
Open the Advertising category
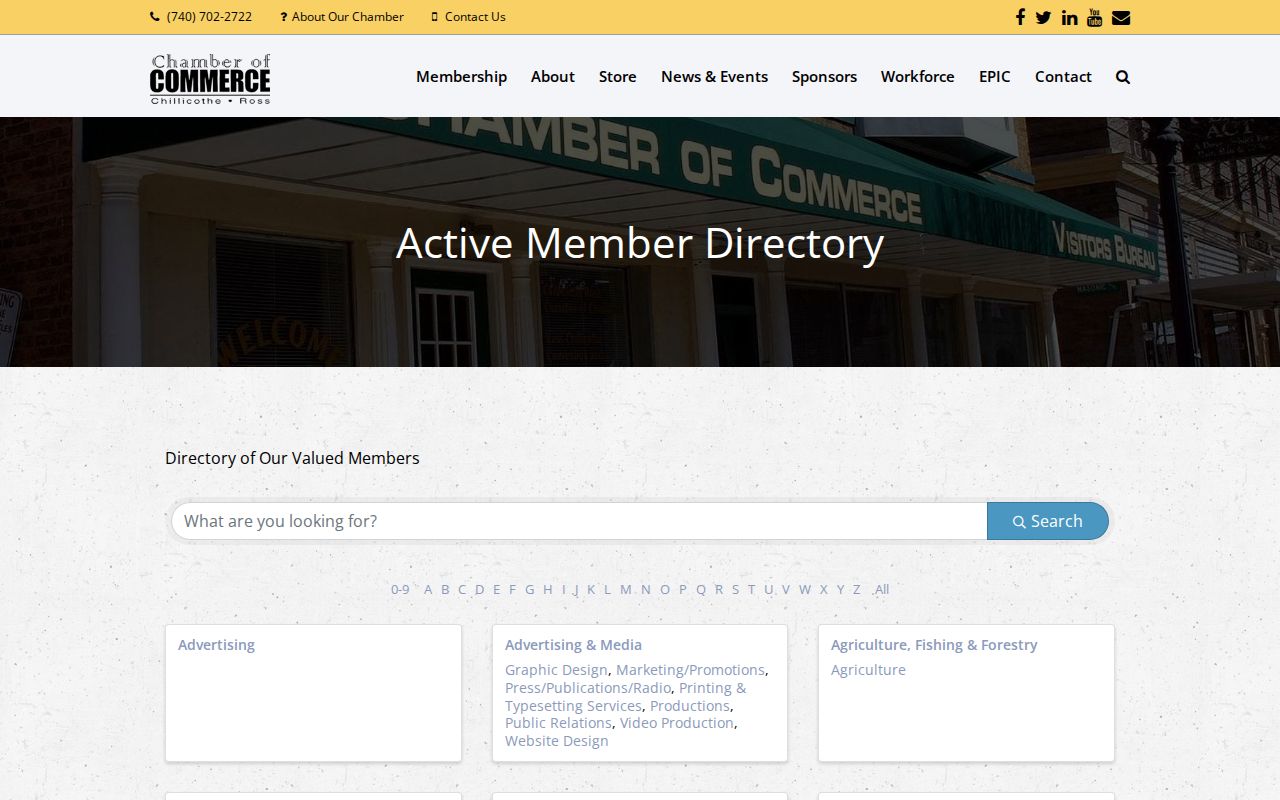216,645
